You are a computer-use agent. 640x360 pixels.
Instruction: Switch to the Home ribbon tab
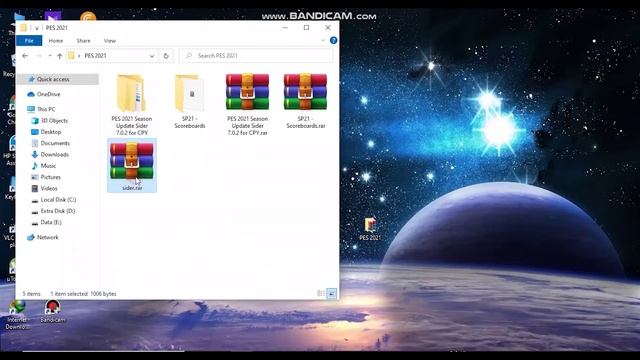(56, 41)
